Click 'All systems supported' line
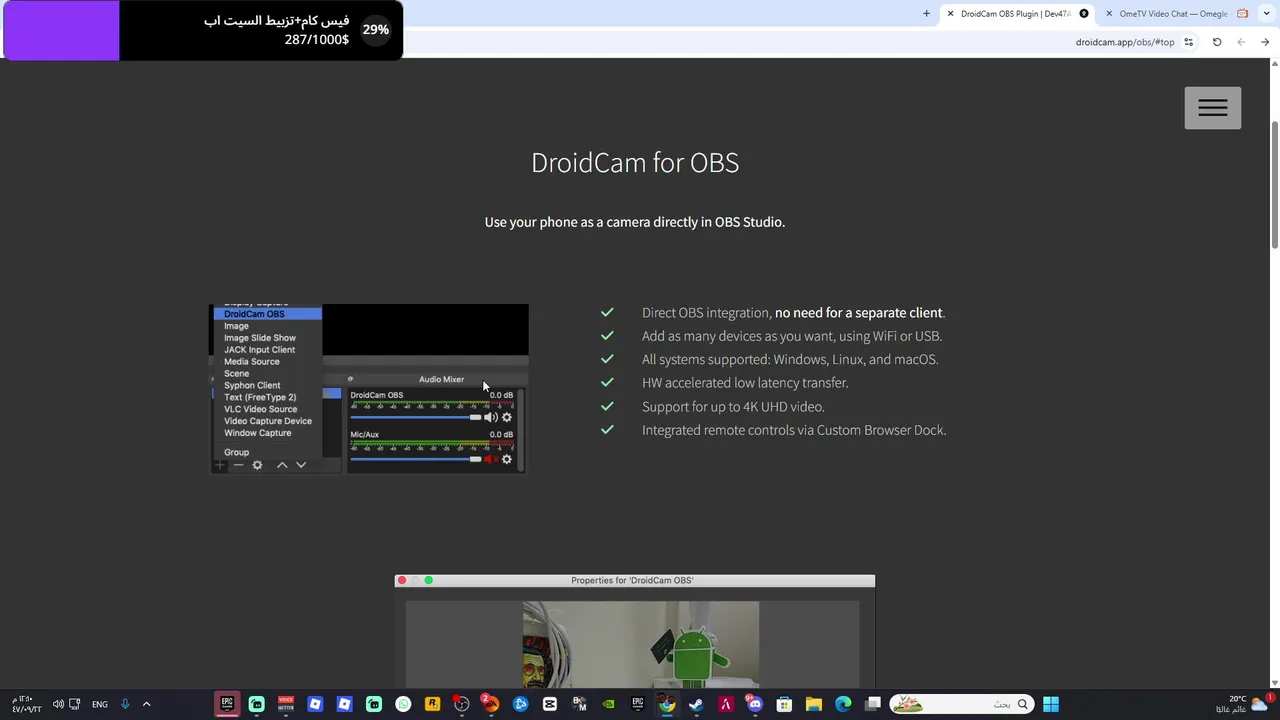The height and width of the screenshot is (720, 1280). click(790, 360)
